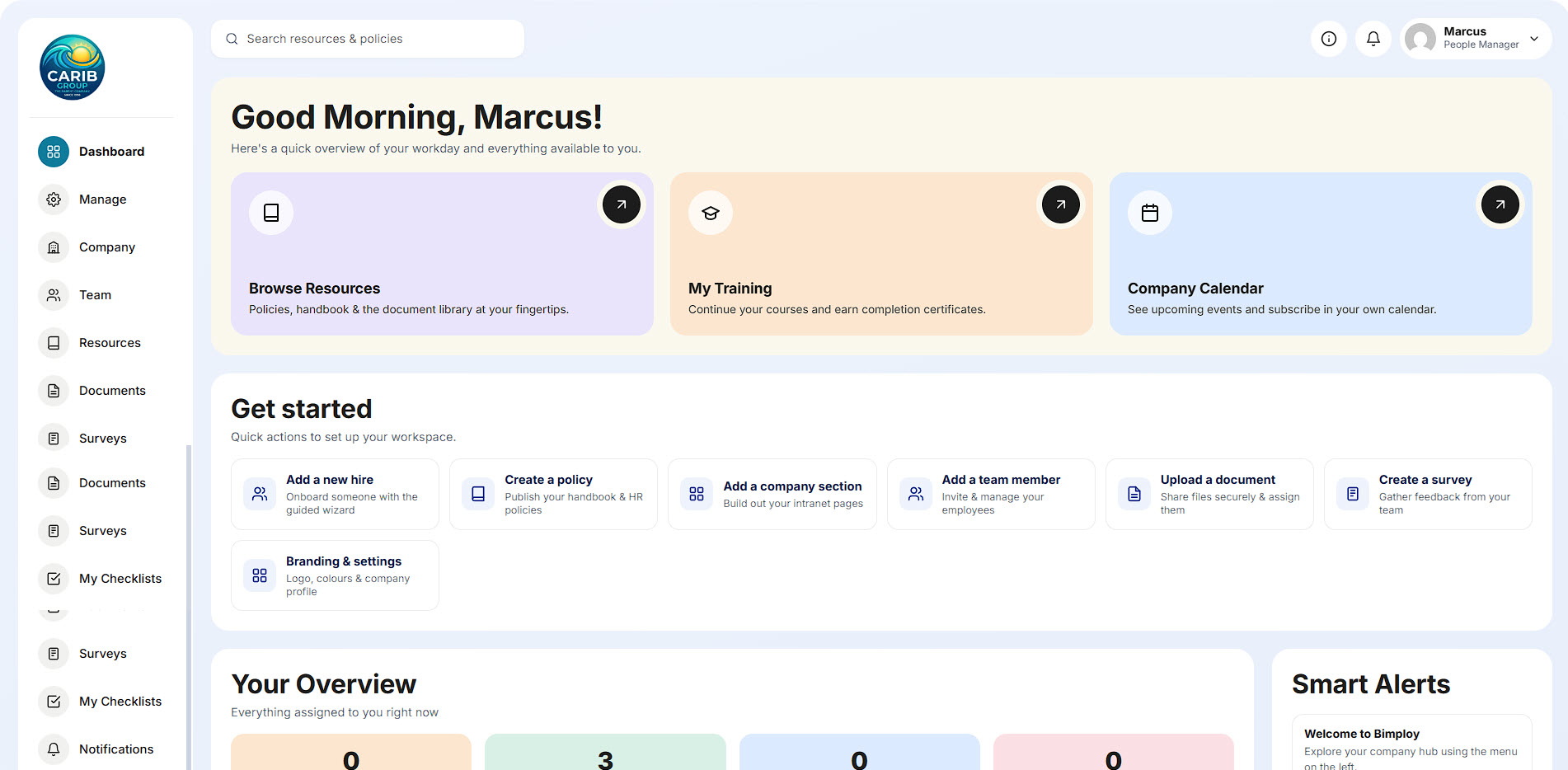Viewport: 1568px width, 770px height.
Task: Click the Browse Resources card title
Action: tap(314, 289)
